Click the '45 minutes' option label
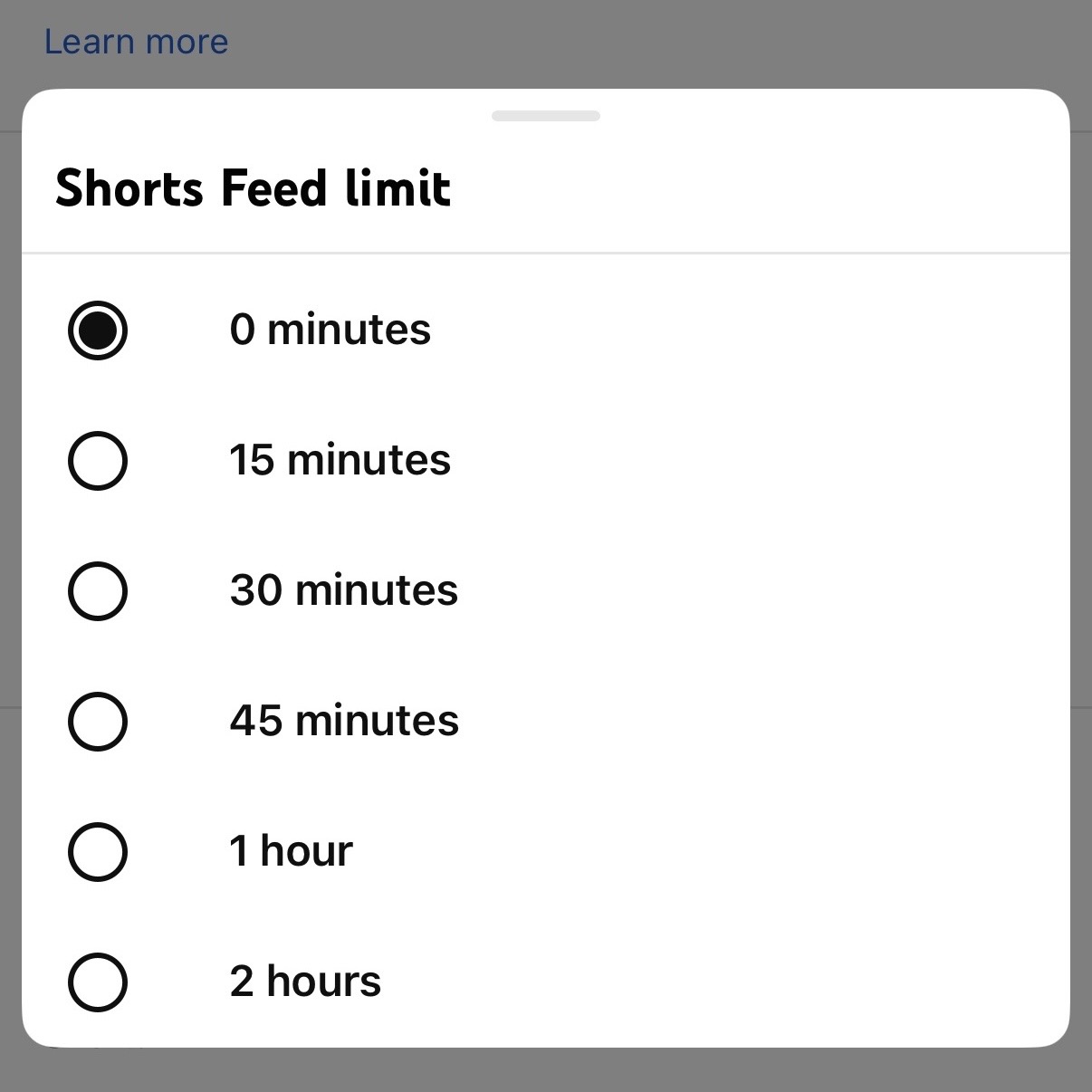The width and height of the screenshot is (1092, 1092). point(344,721)
